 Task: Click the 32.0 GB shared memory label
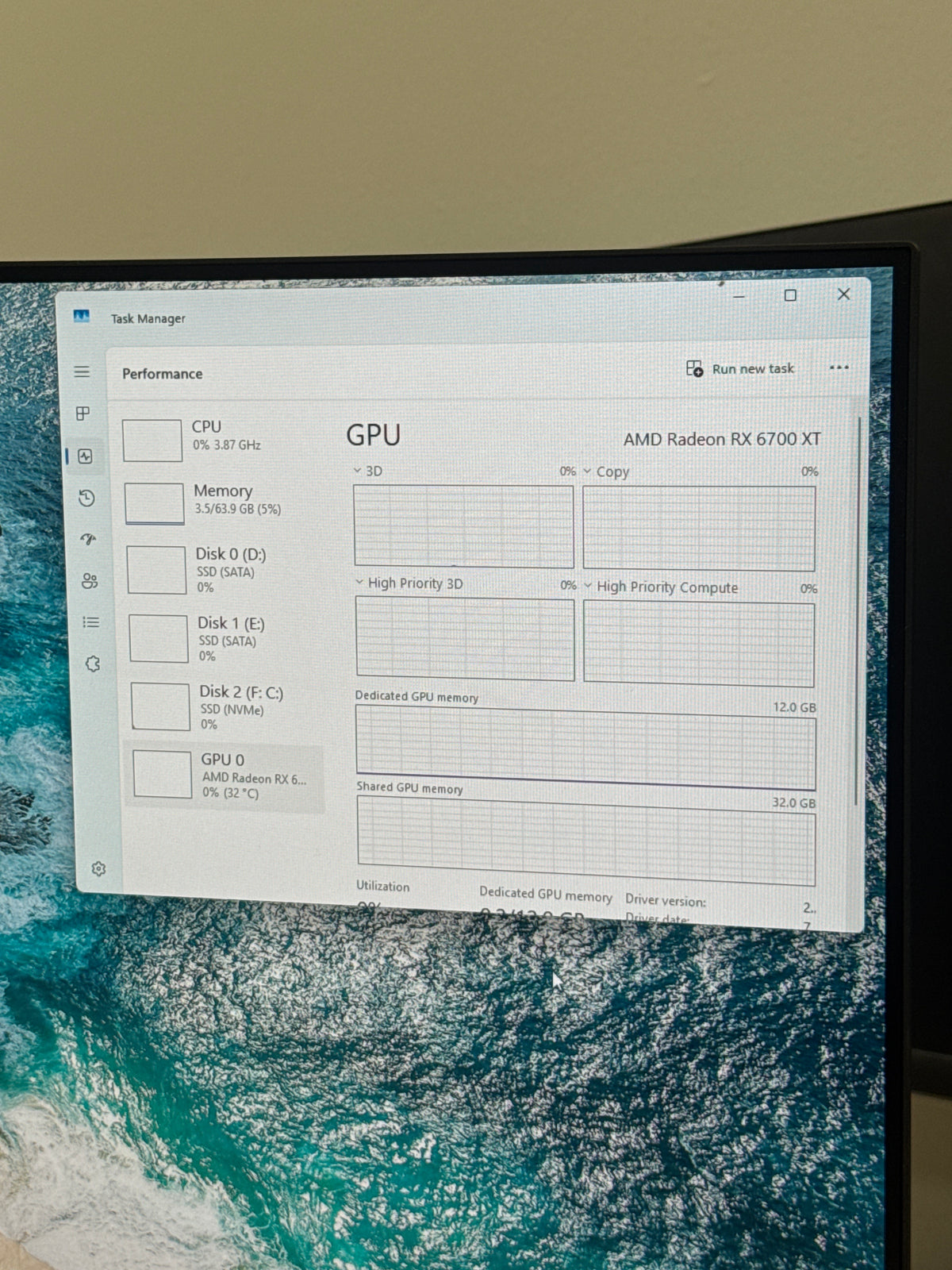coord(794,802)
